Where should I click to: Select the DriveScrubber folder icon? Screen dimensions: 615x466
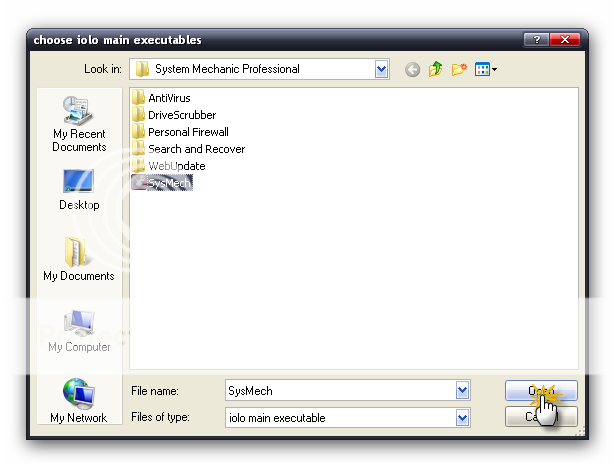click(x=138, y=115)
